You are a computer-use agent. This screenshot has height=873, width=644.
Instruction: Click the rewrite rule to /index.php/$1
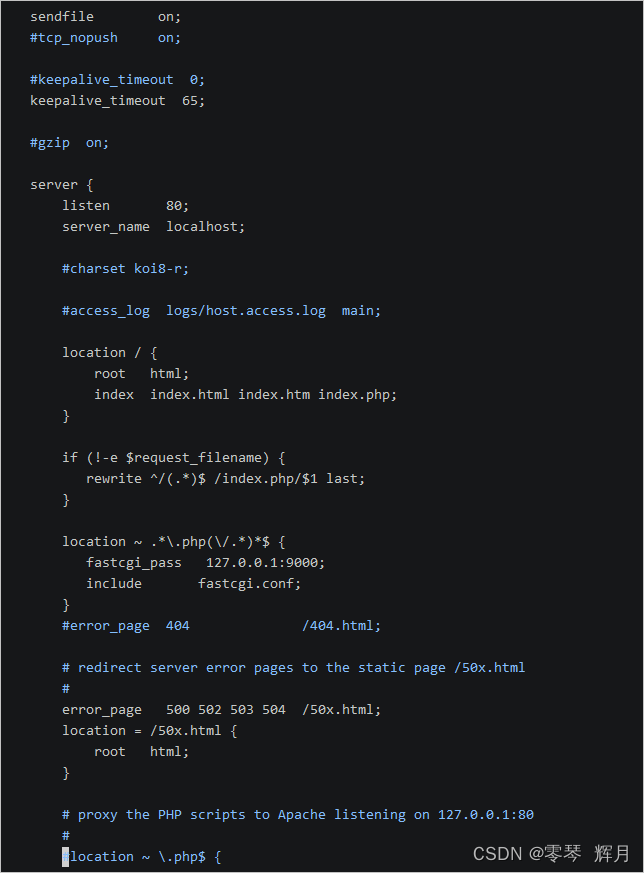coord(225,479)
